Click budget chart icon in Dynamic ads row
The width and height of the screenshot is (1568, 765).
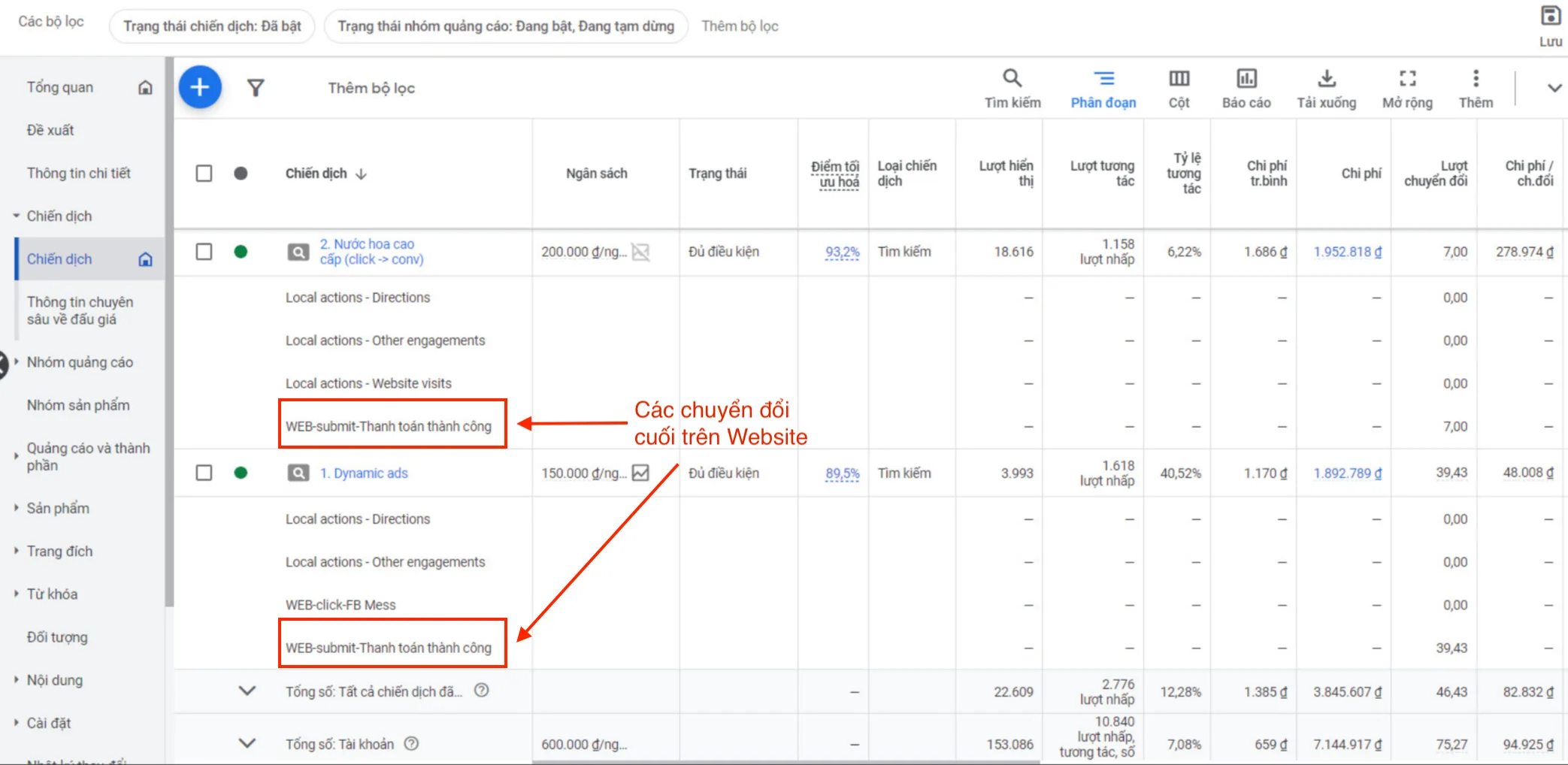[x=640, y=473]
